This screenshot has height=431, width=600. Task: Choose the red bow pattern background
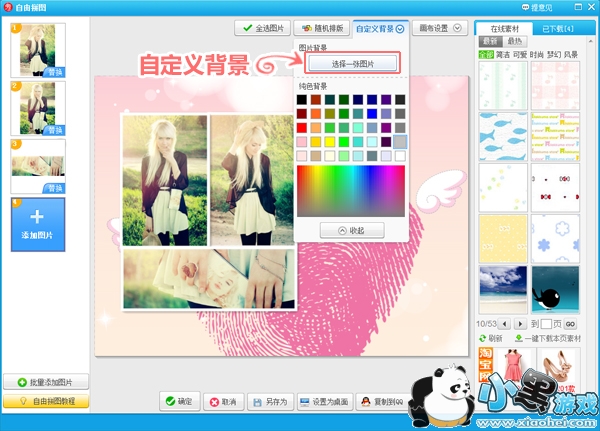point(555,188)
